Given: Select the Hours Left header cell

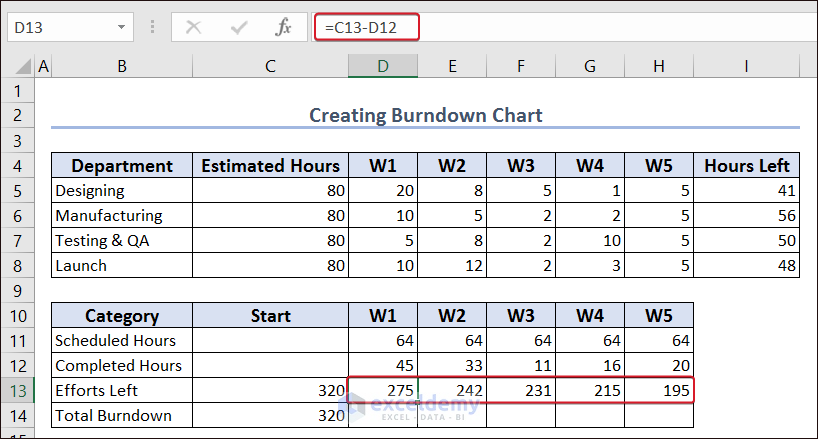Looking at the screenshot, I should tap(746, 166).
